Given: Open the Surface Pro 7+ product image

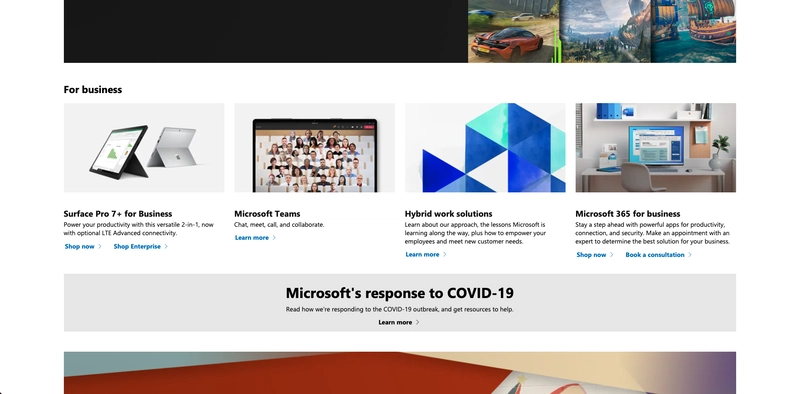Looking at the screenshot, I should [144, 148].
